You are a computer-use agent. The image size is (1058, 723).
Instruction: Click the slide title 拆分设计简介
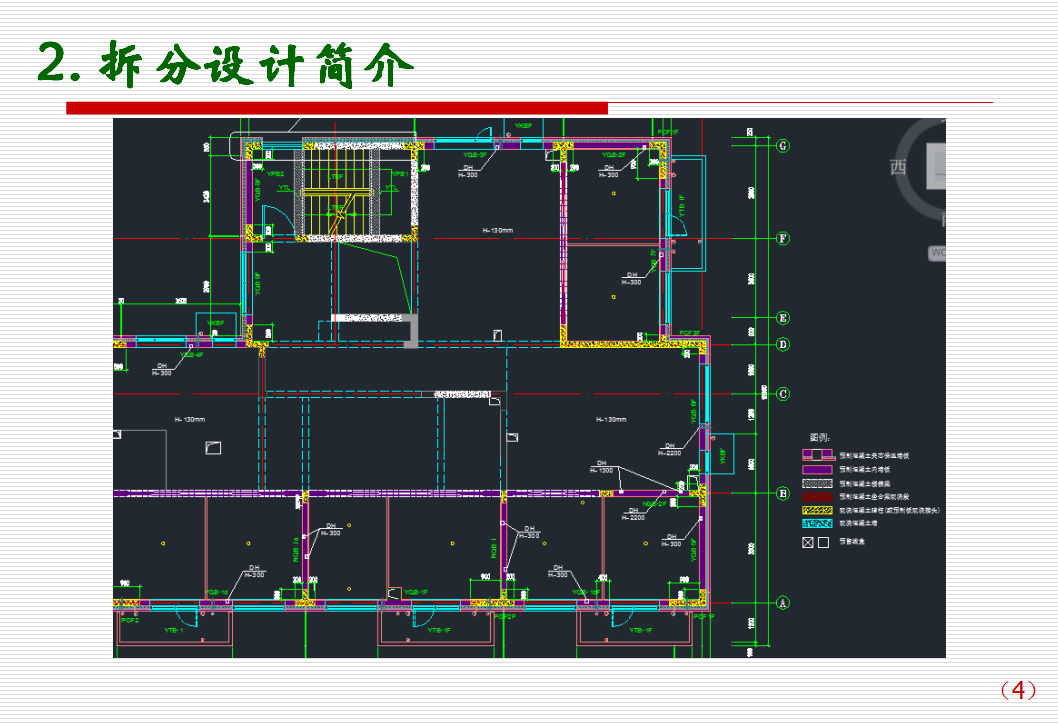[256, 65]
